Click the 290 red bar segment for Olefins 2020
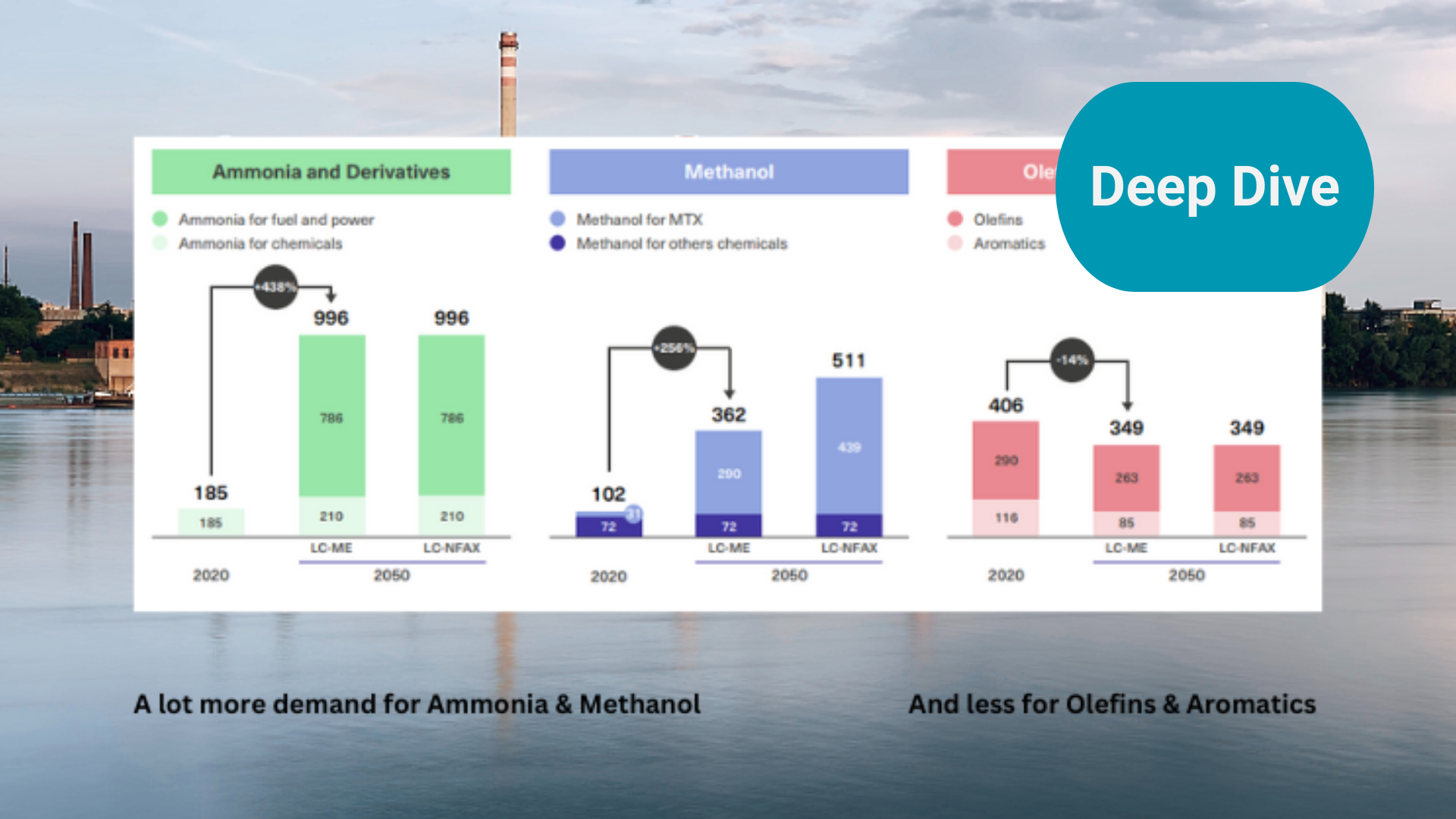Screen dimensions: 1456x819 [1006, 460]
